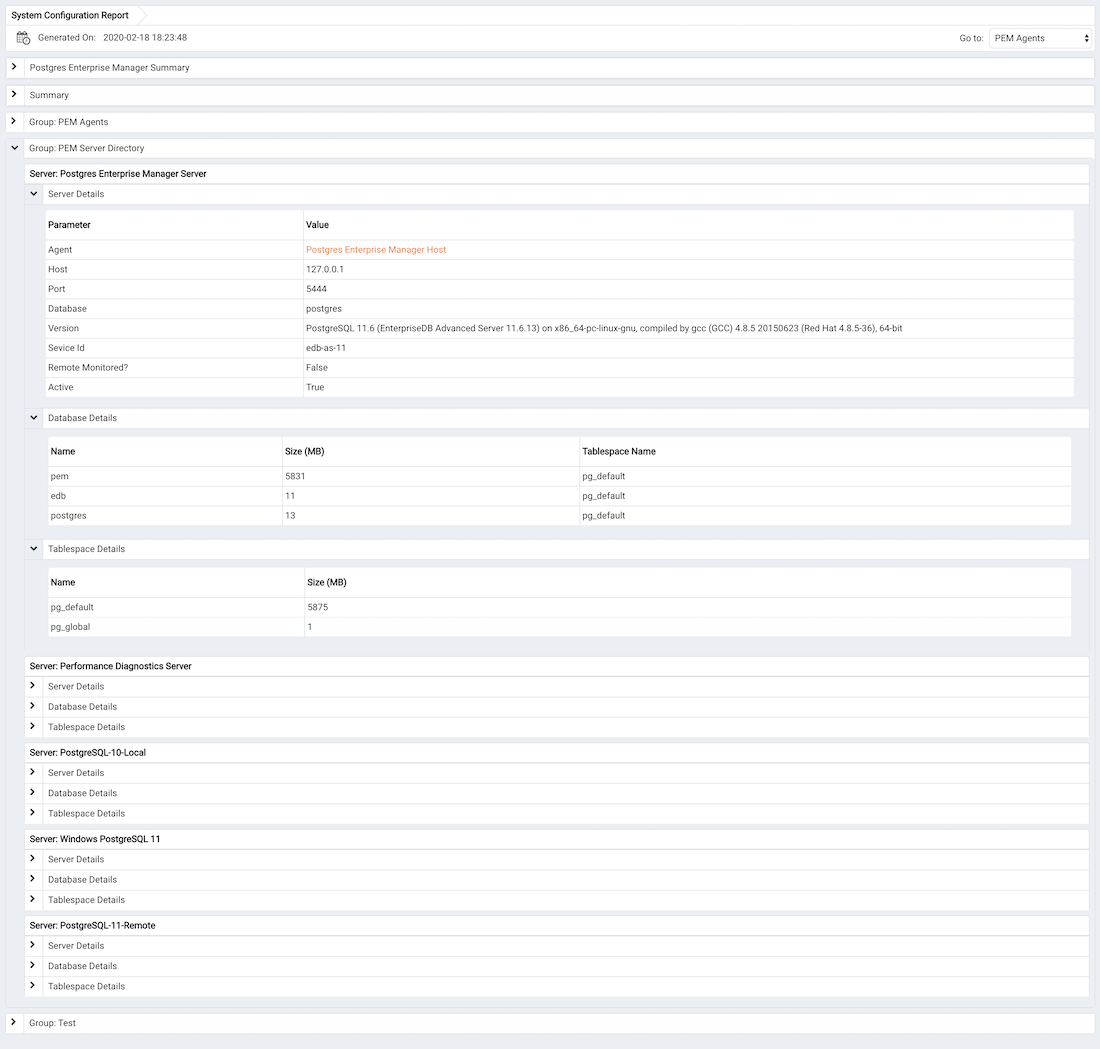The width and height of the screenshot is (1100, 1049).
Task: Click the Port value 5444
Action: pyautogui.click(x=316, y=289)
